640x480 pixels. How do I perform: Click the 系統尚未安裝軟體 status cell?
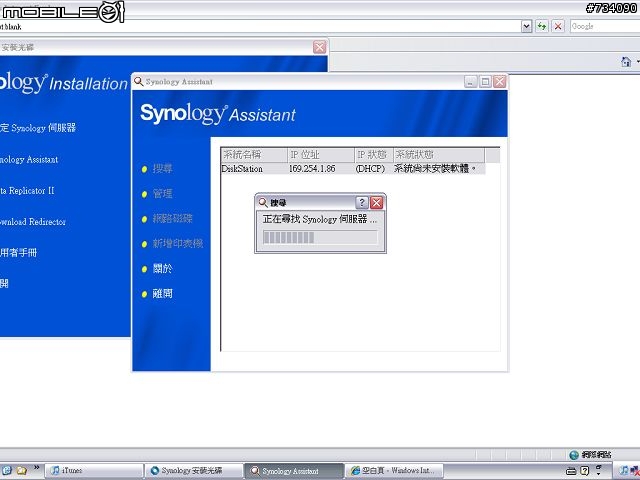point(434,169)
